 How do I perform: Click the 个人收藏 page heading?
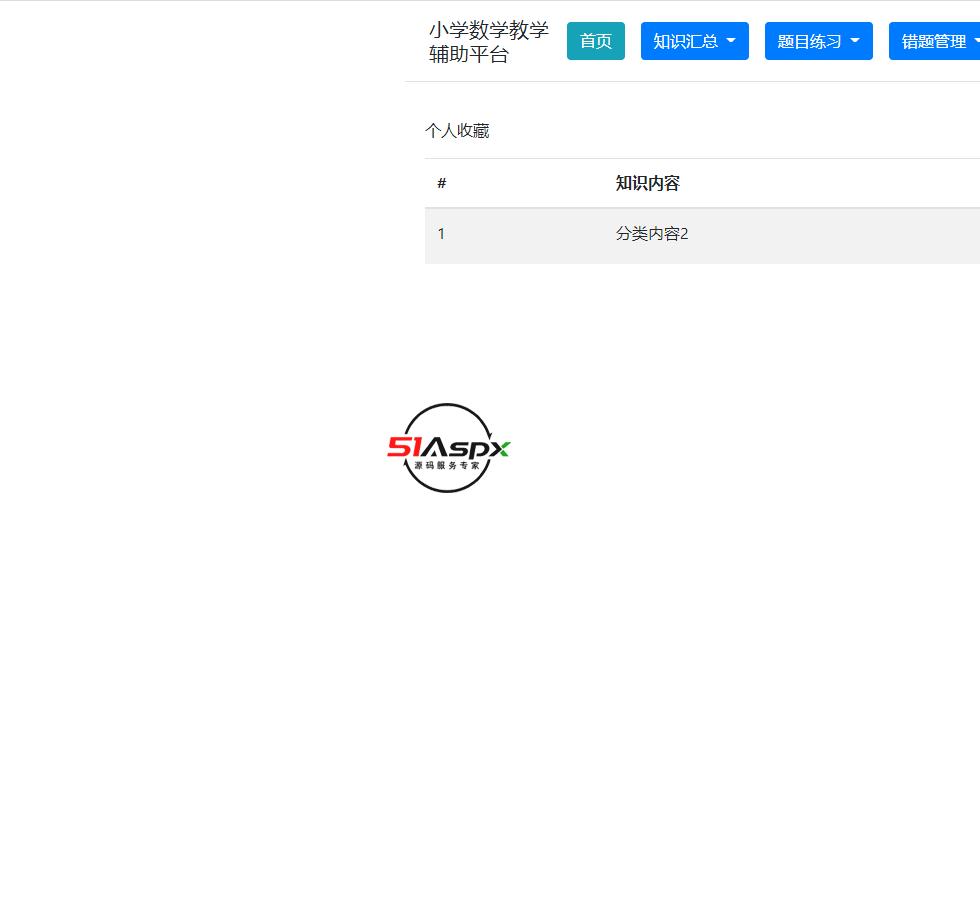pyautogui.click(x=457, y=130)
